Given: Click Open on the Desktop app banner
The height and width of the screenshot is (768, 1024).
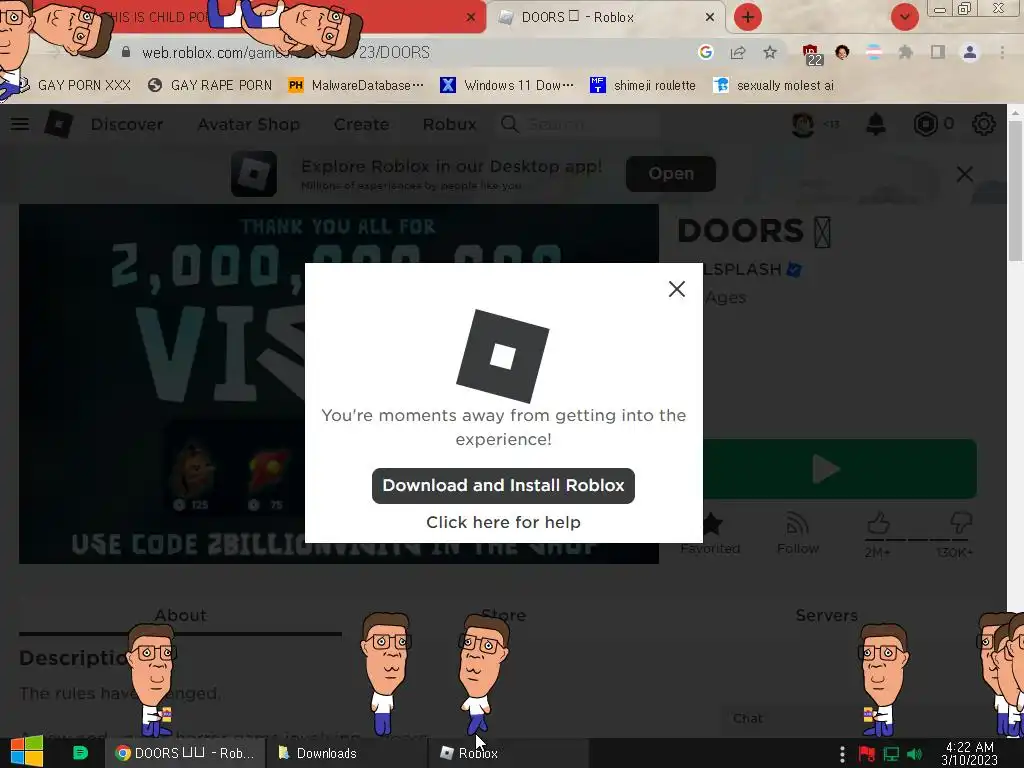Looking at the screenshot, I should [x=671, y=174].
